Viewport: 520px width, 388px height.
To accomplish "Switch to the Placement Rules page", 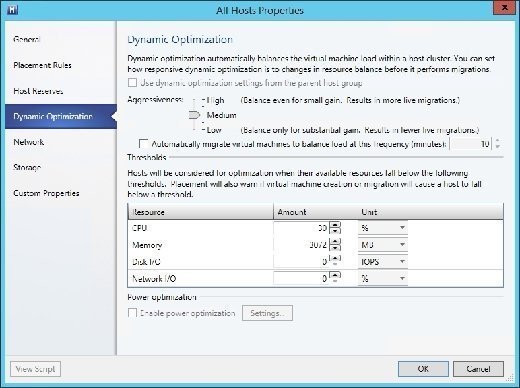I will click(42, 65).
